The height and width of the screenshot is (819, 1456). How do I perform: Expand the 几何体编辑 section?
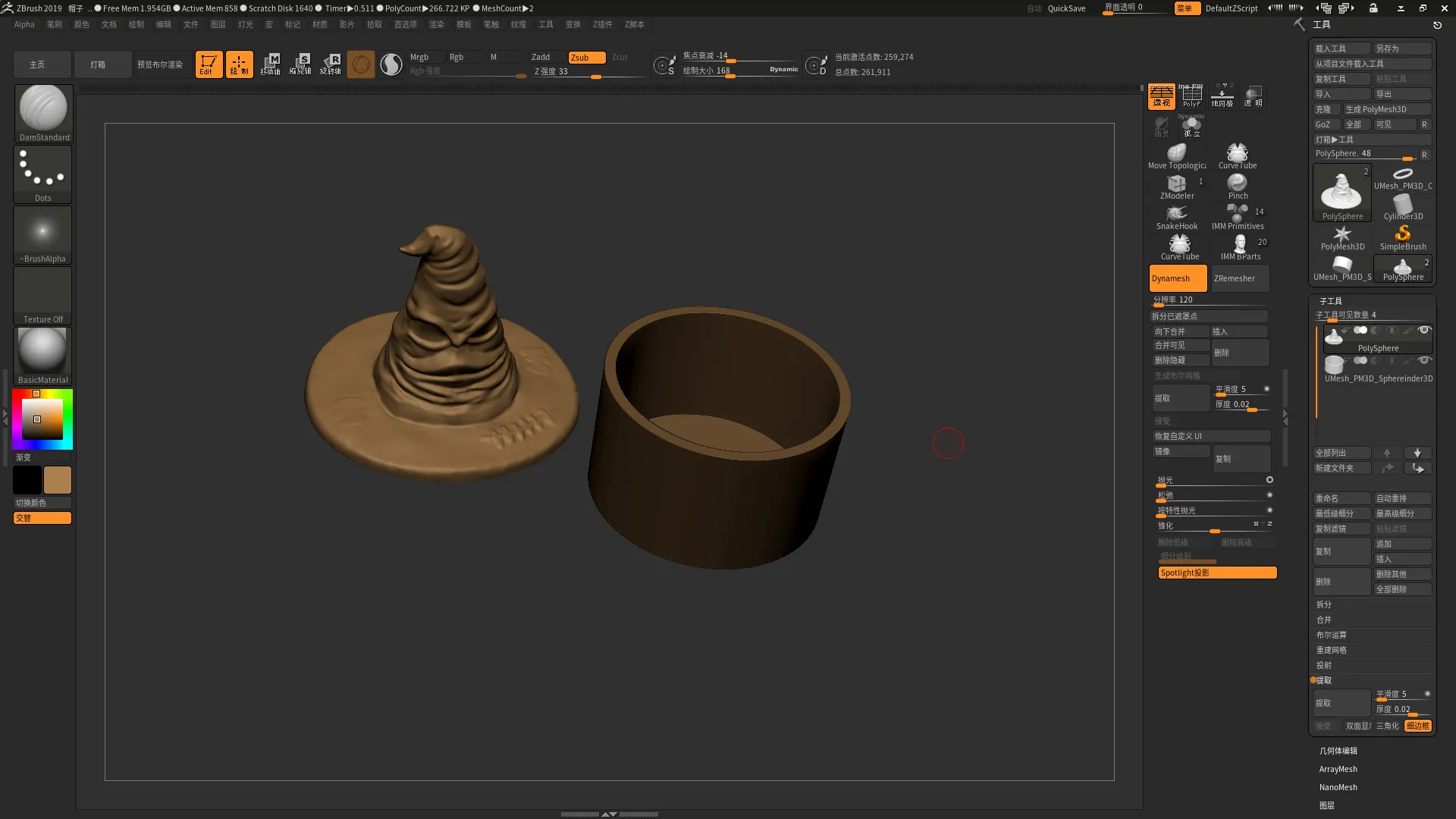[x=1338, y=751]
